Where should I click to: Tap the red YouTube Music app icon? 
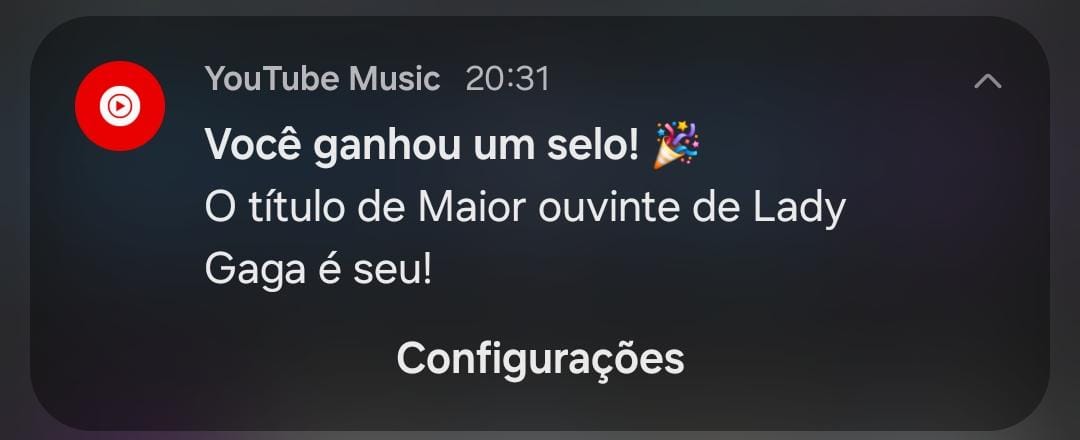pos(120,106)
